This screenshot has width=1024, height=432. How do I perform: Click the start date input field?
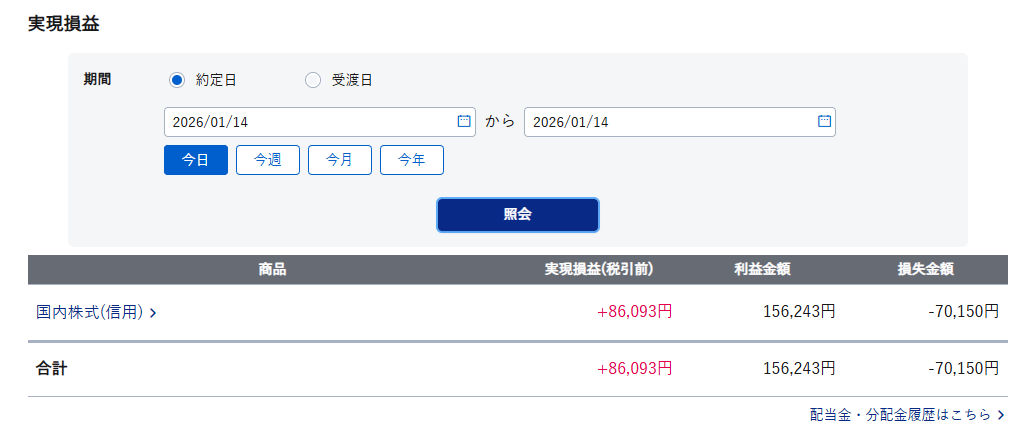point(305,122)
